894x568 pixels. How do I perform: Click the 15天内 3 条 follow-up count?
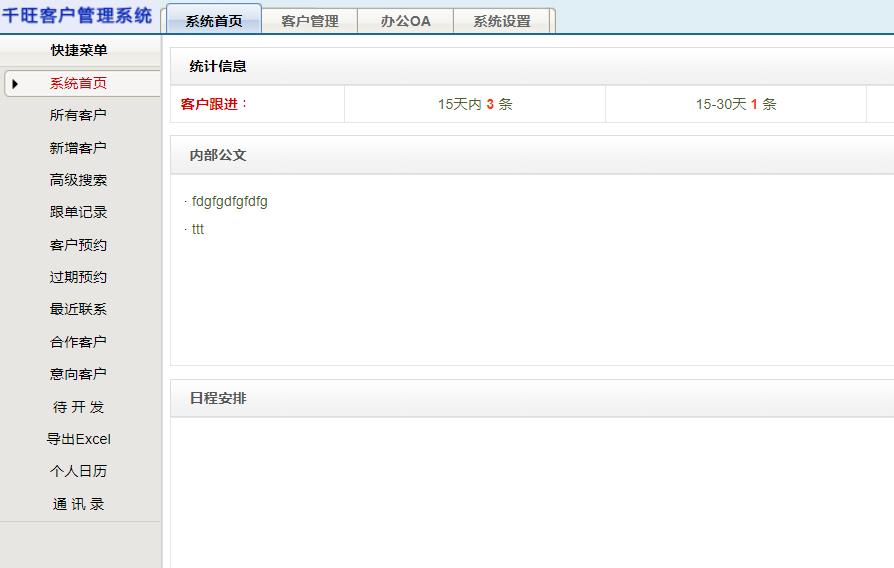(475, 104)
